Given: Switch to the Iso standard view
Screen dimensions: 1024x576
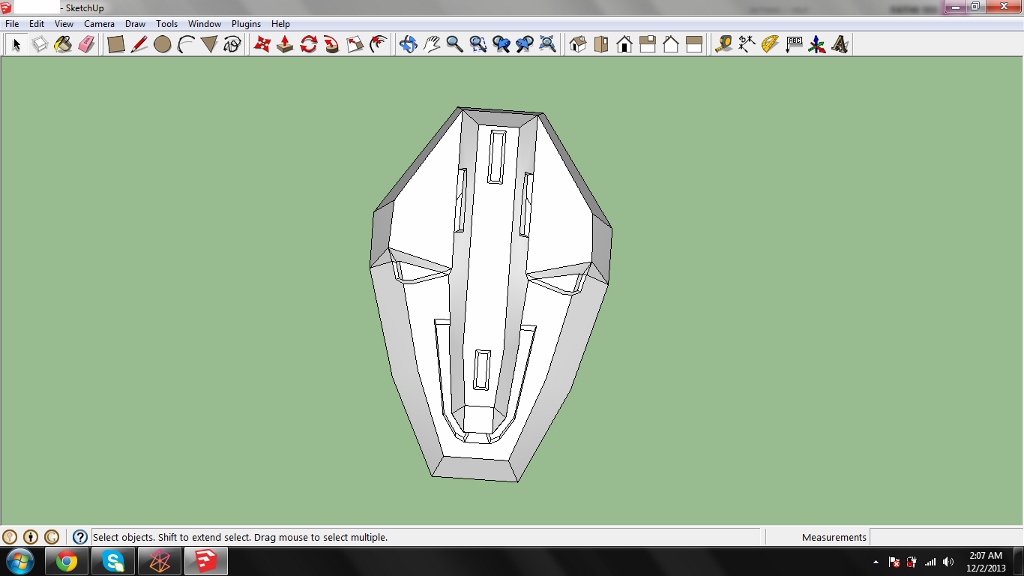Looking at the screenshot, I should [578, 44].
